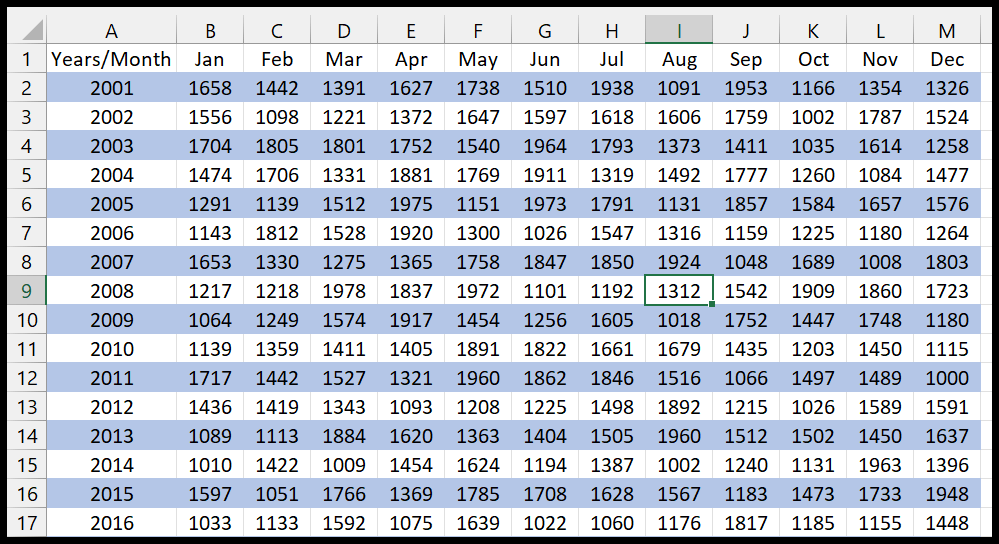Click cell with value 1891
This screenshot has width=999, height=544.
[x=478, y=349]
